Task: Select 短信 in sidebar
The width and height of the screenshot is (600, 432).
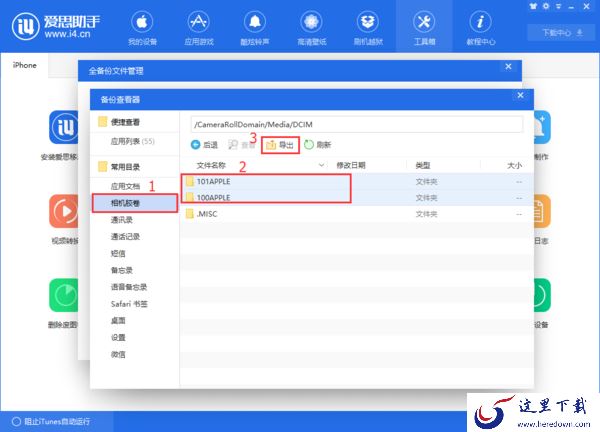Action: (118, 253)
